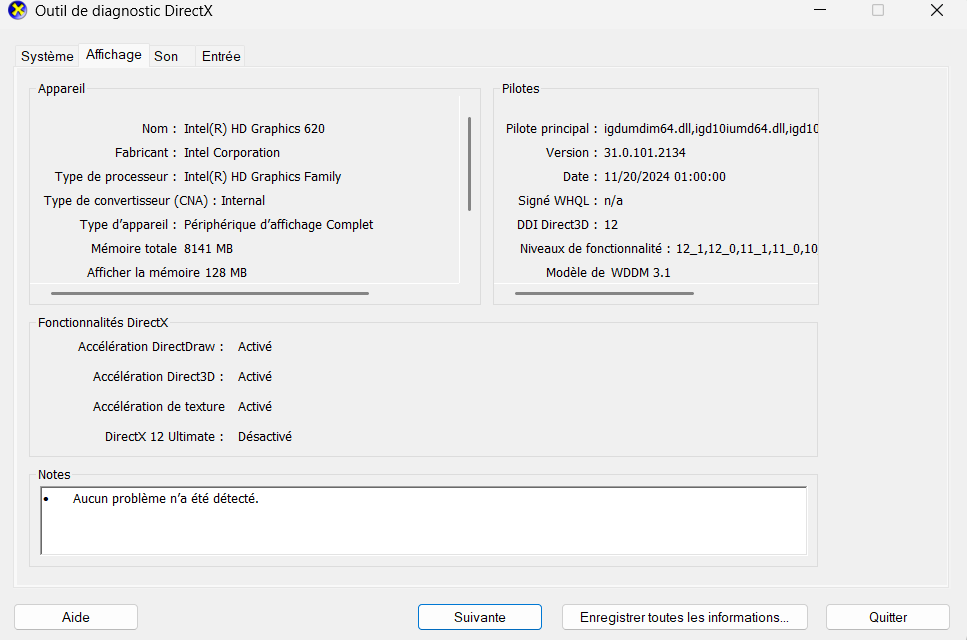Screen dimensions: 967x640
Task: Click the Aide button
Action: pos(76,617)
